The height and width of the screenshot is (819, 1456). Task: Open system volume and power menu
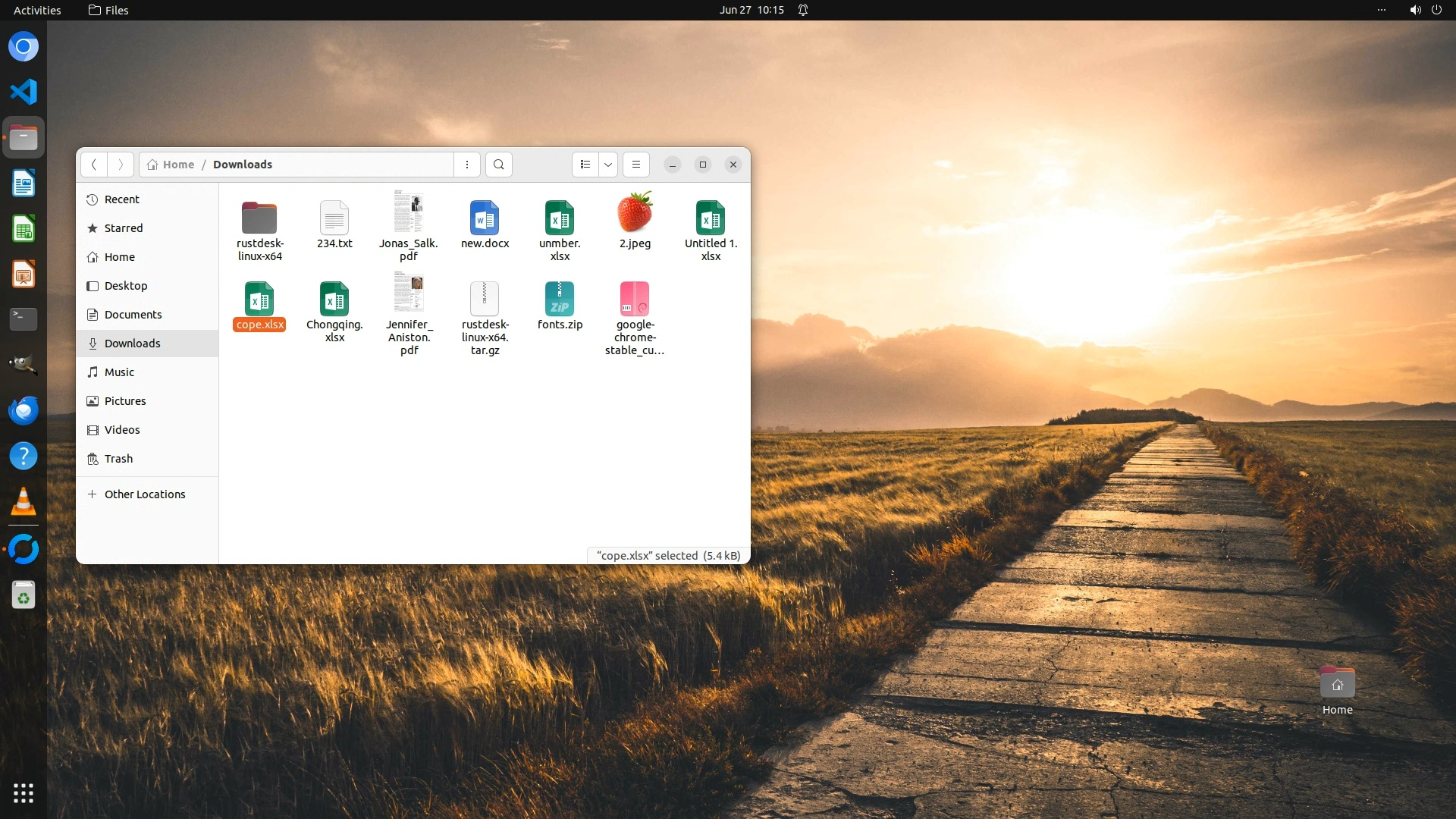coord(1425,10)
